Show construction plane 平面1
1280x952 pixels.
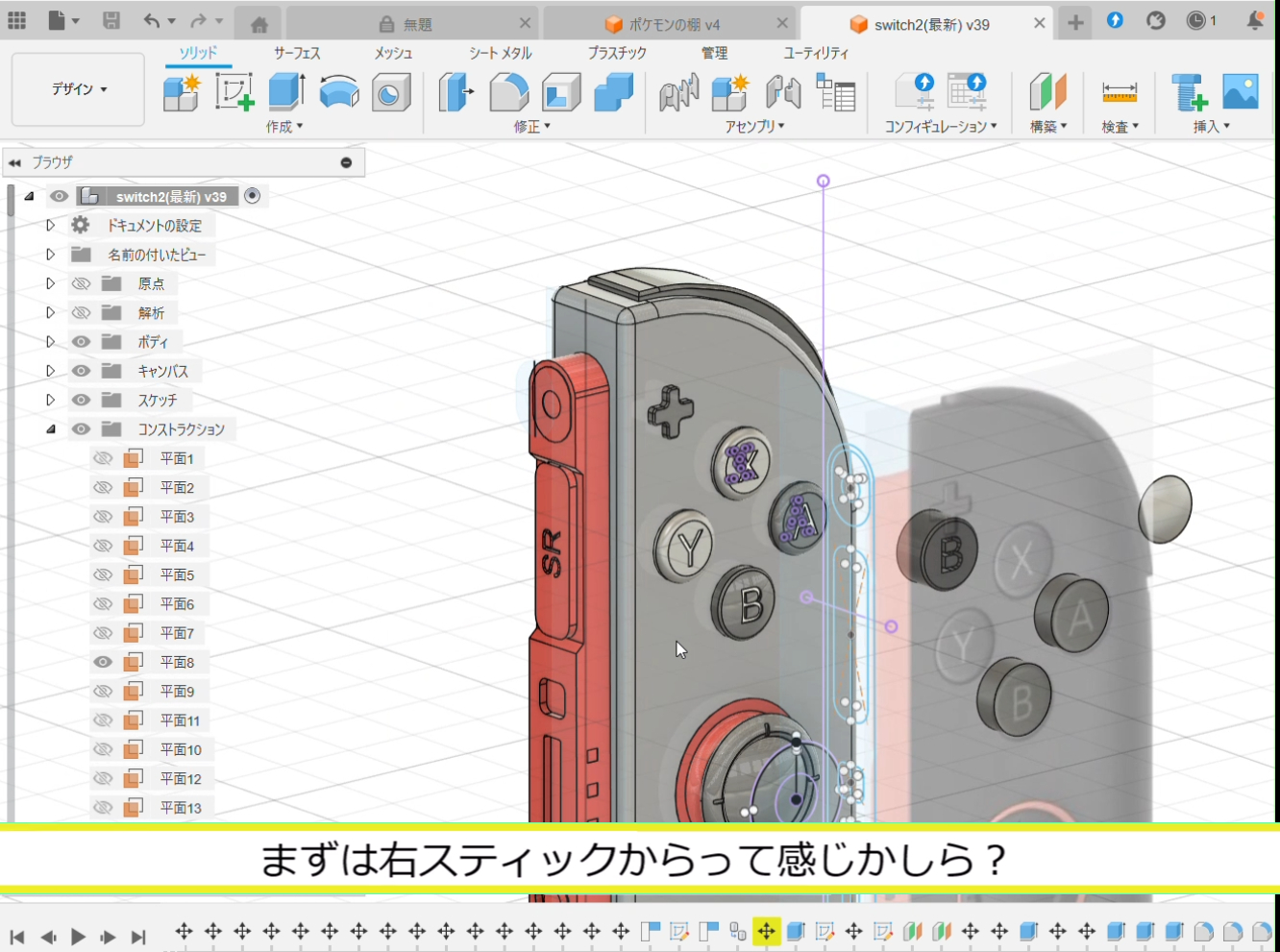click(x=103, y=458)
